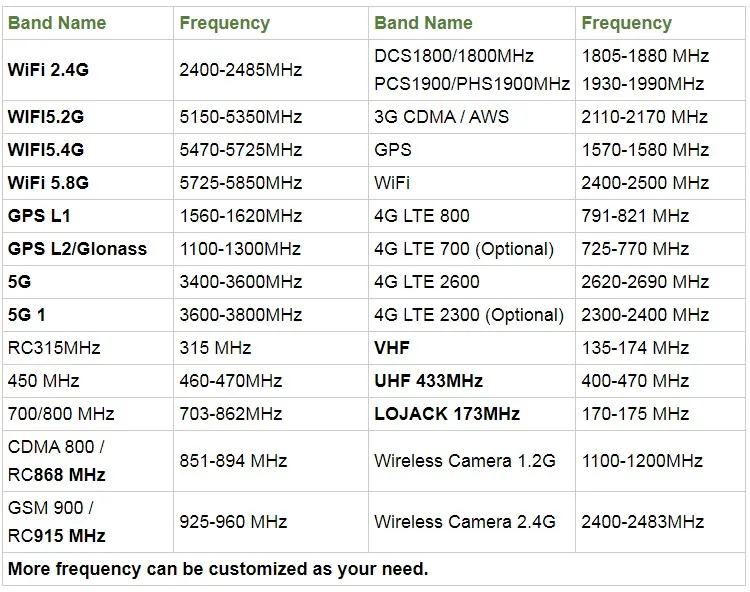The height and width of the screenshot is (592, 750).
Task: Select the 700/800 MHz band cell
Action: [x=61, y=414]
